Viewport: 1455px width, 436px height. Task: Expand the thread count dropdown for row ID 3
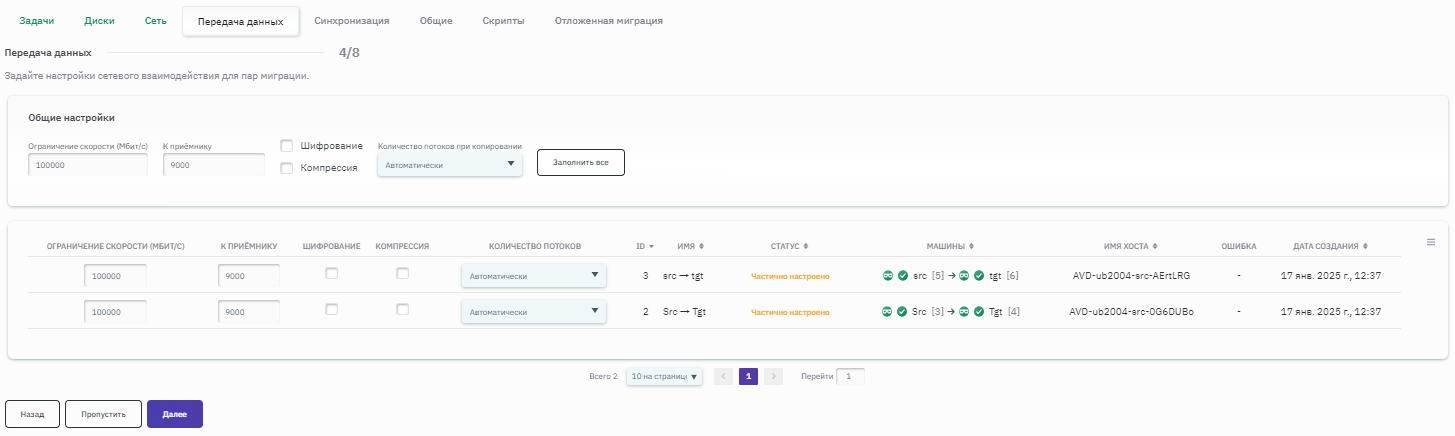[x=533, y=276]
